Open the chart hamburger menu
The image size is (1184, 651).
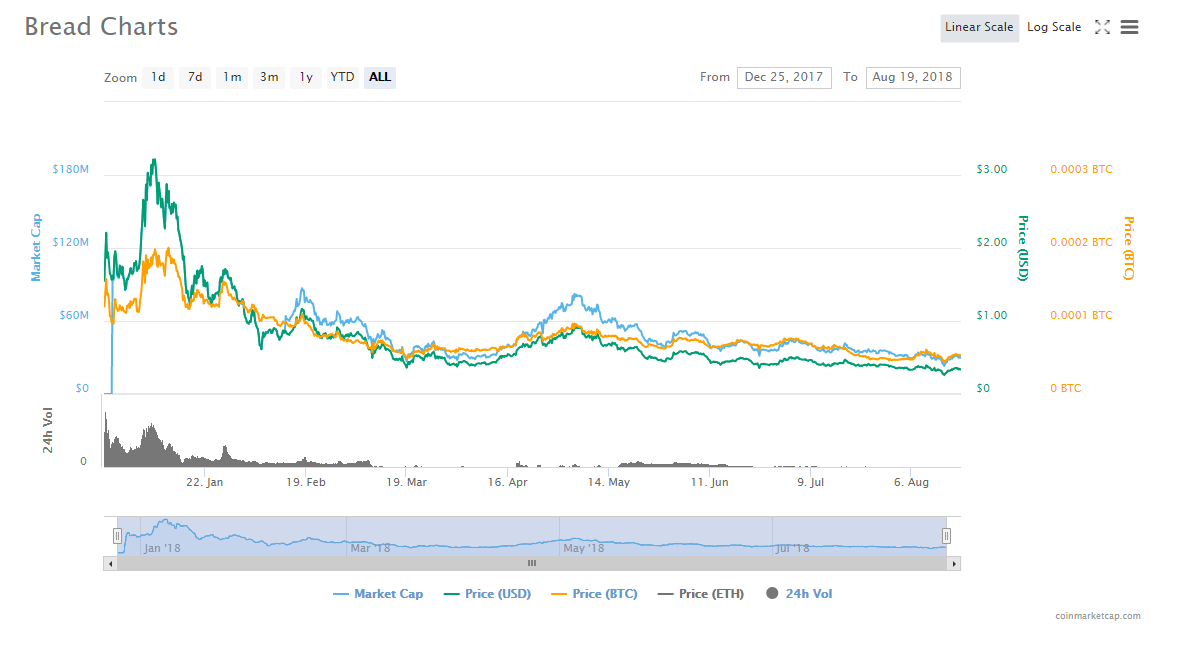coord(1130,27)
